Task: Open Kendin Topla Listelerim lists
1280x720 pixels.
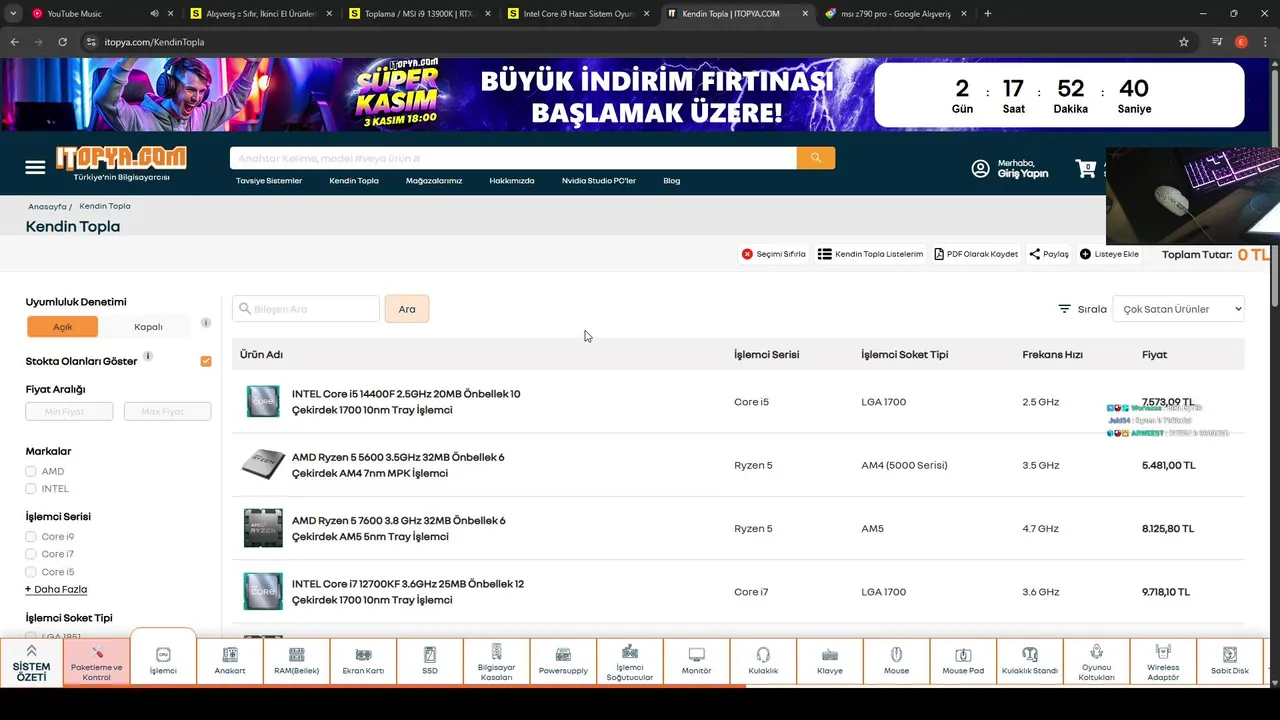Action: [870, 254]
